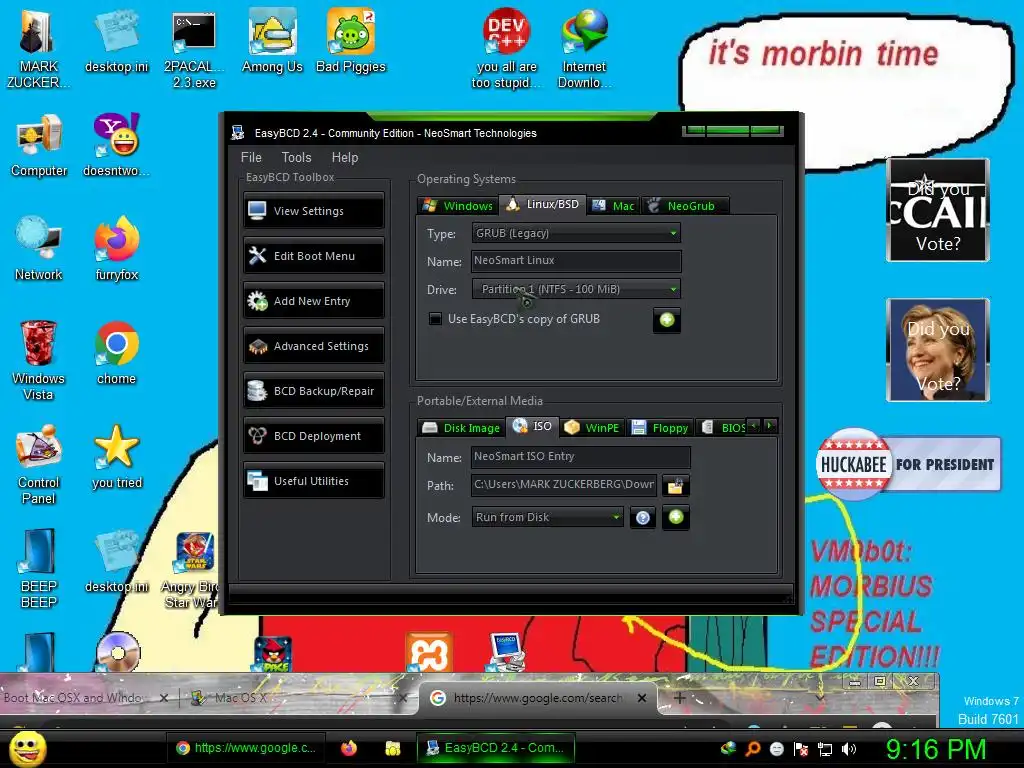Select the Windows Vista recycle bin icon

pos(38,361)
